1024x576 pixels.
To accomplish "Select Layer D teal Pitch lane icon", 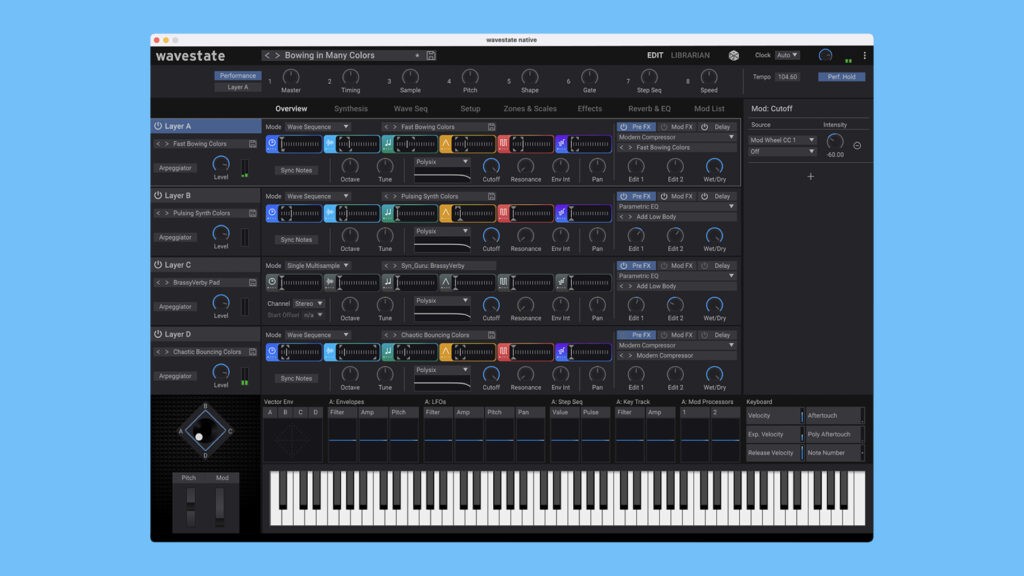I will pyautogui.click(x=388, y=352).
